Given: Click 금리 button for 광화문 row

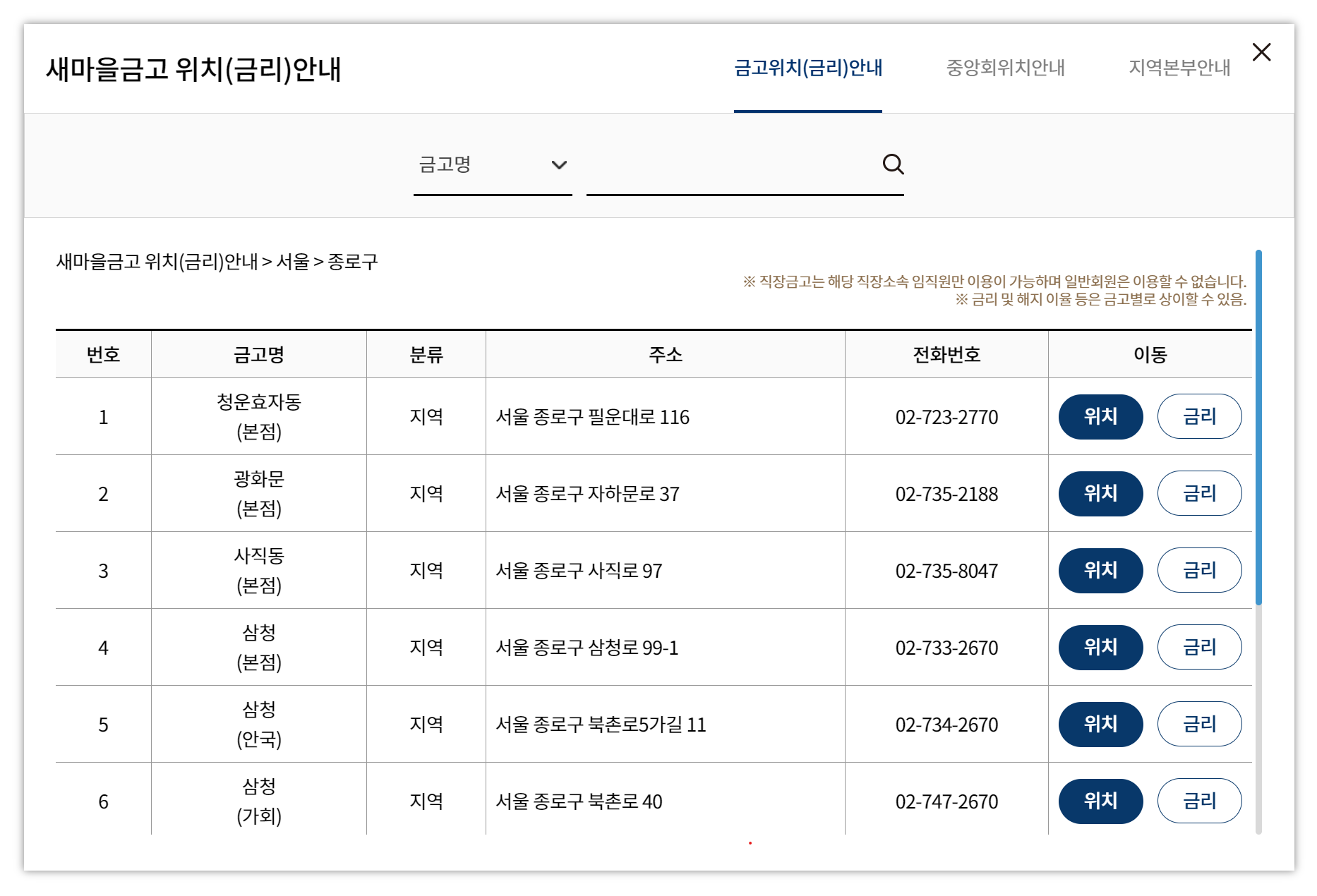Looking at the screenshot, I should pos(1199,494).
